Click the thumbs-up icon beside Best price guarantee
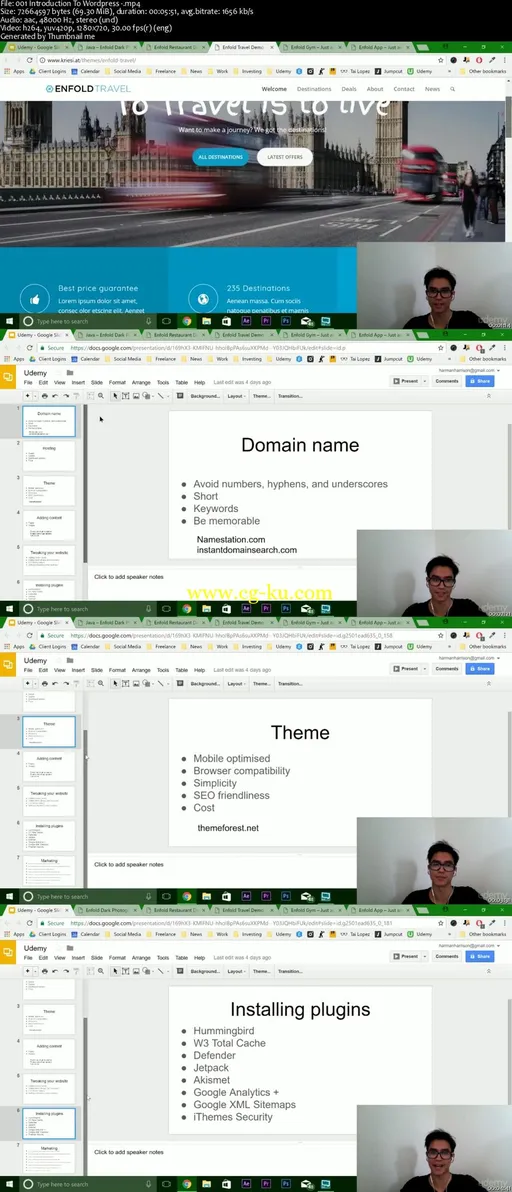512x1192 pixels. click(x=33, y=298)
